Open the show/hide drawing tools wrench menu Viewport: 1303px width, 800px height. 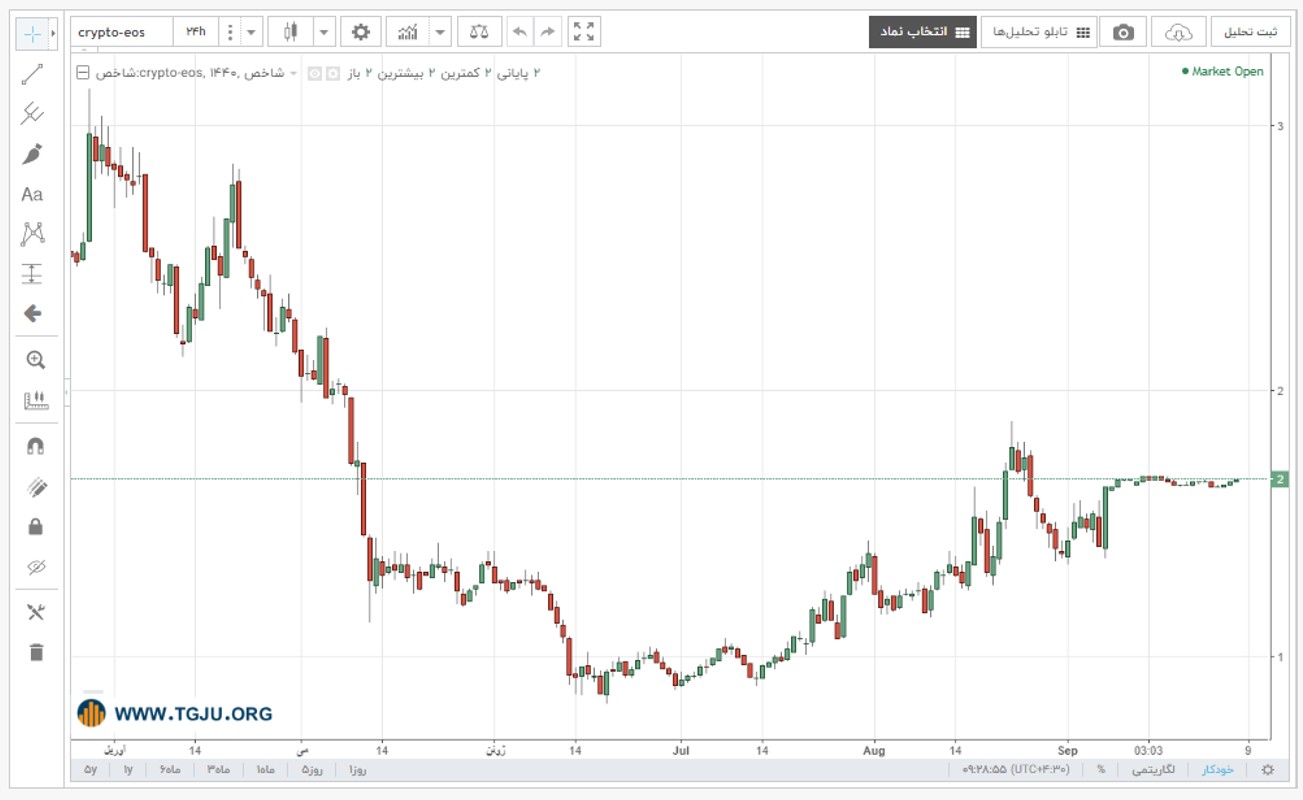36,612
